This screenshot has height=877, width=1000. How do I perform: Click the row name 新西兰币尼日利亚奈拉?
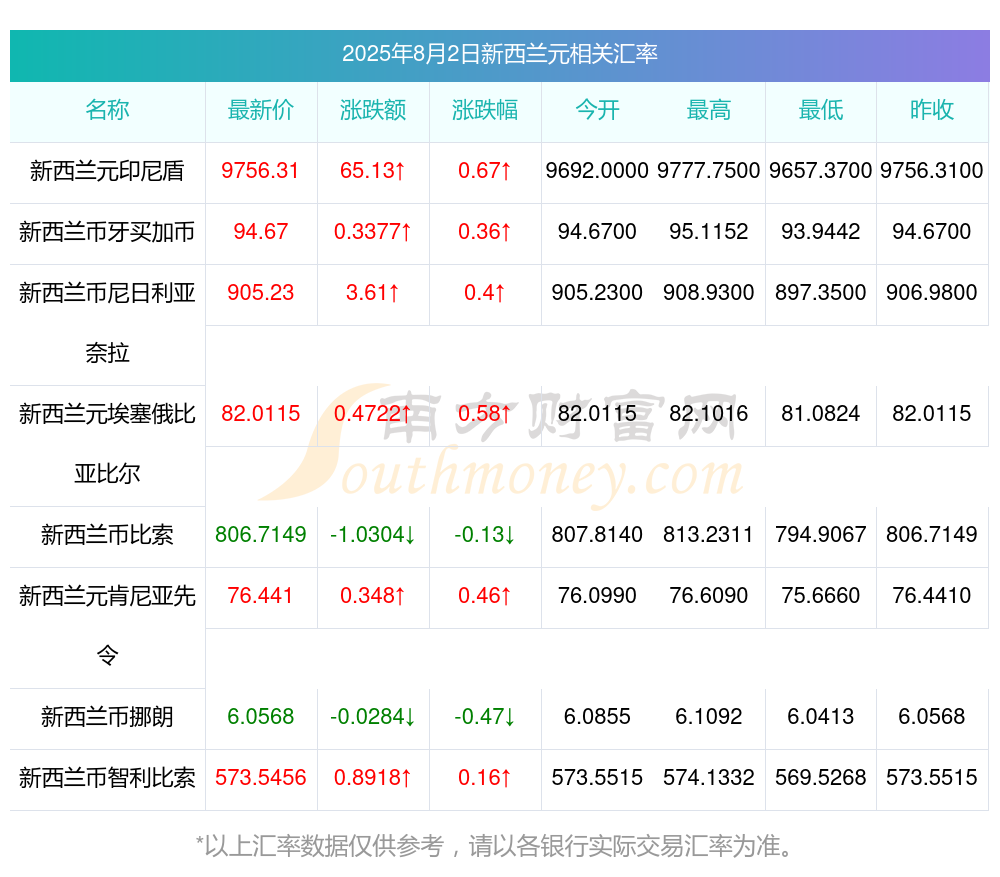(x=107, y=323)
